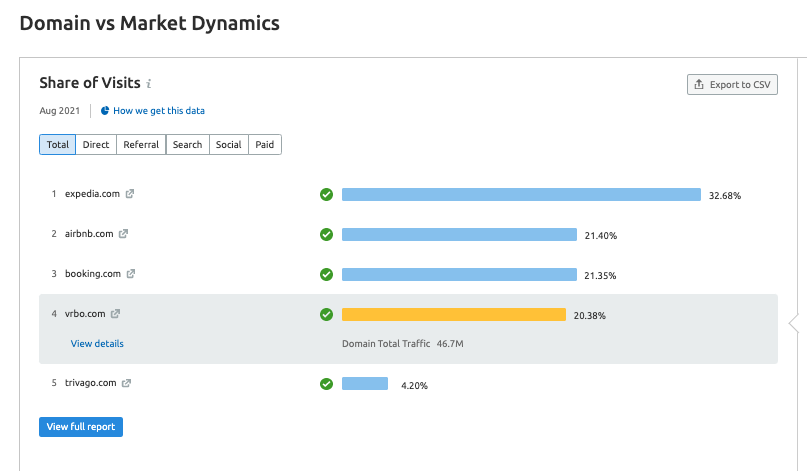Click the yellow vrbo.com share bar

[453, 315]
